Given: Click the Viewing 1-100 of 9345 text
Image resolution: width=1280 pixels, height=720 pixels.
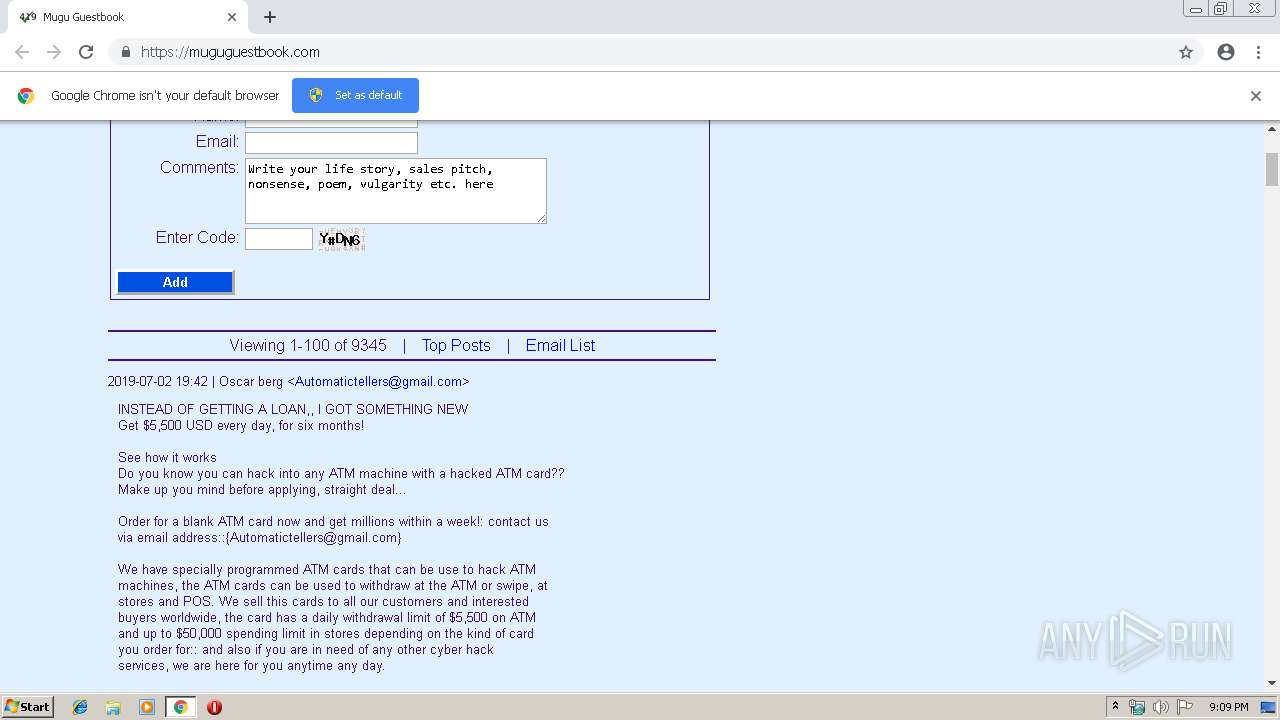Looking at the screenshot, I should pyautogui.click(x=308, y=345).
